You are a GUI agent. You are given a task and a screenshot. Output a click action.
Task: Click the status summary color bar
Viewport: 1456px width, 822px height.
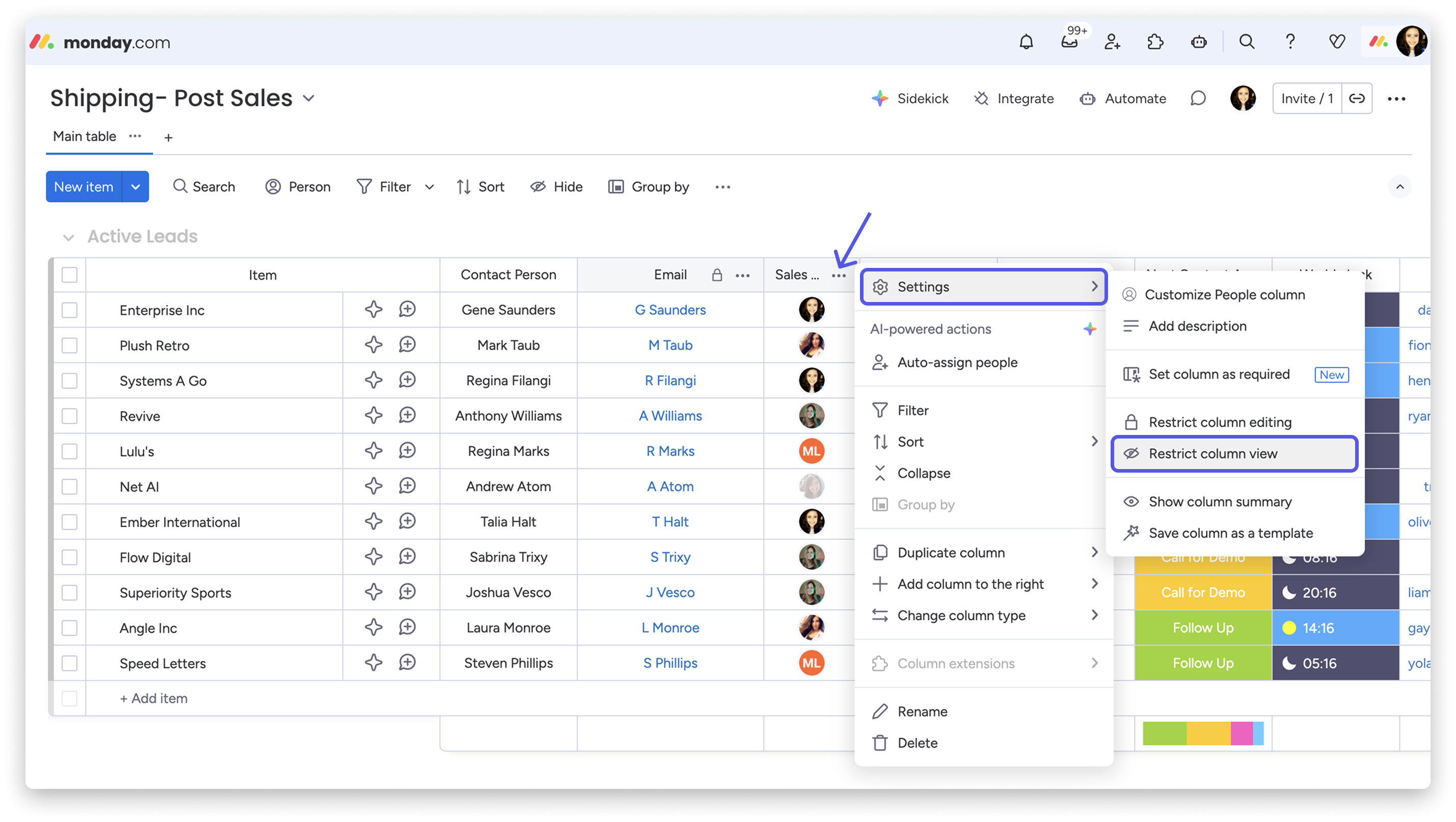point(1202,733)
